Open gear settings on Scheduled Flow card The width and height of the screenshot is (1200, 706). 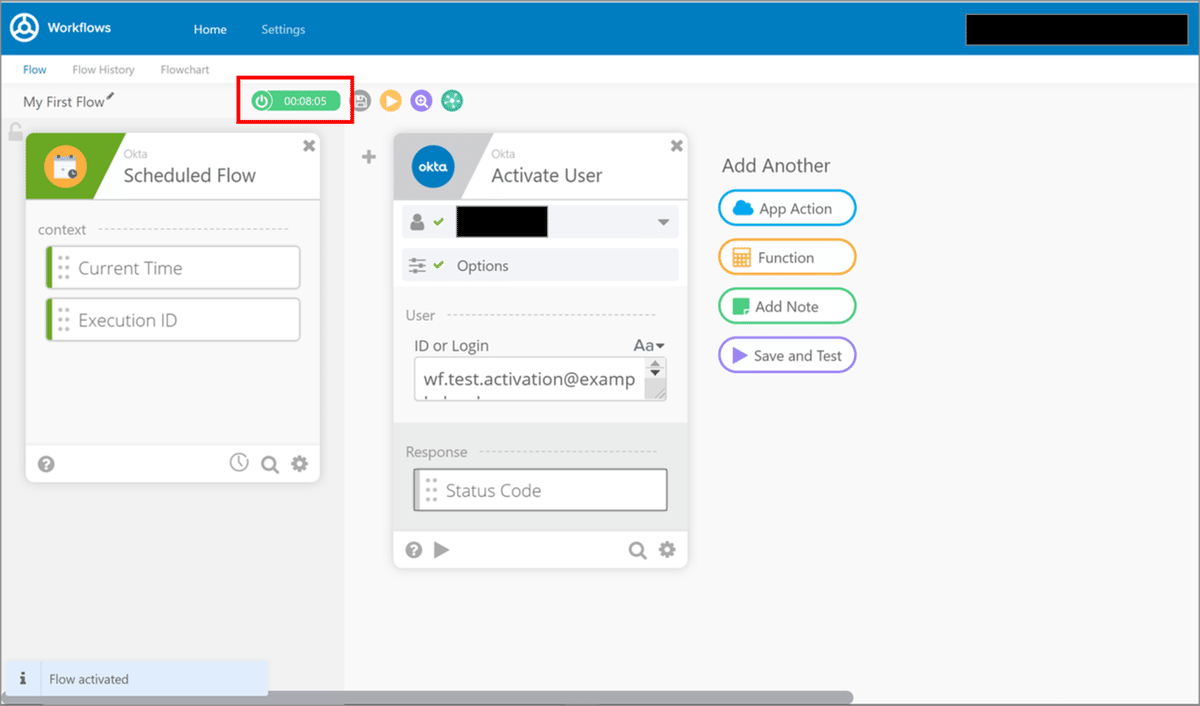[x=299, y=464]
